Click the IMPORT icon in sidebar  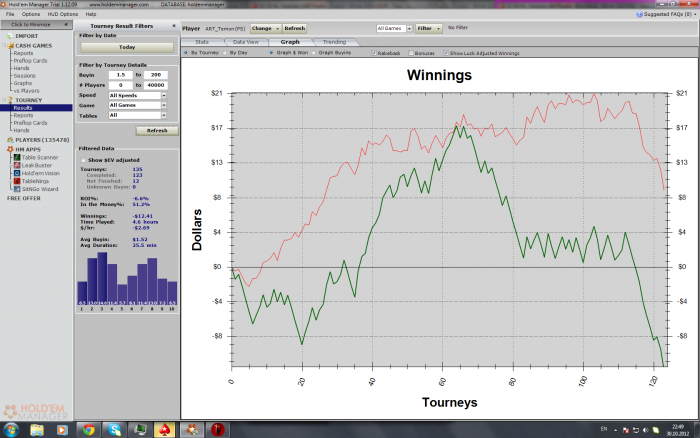10,36
